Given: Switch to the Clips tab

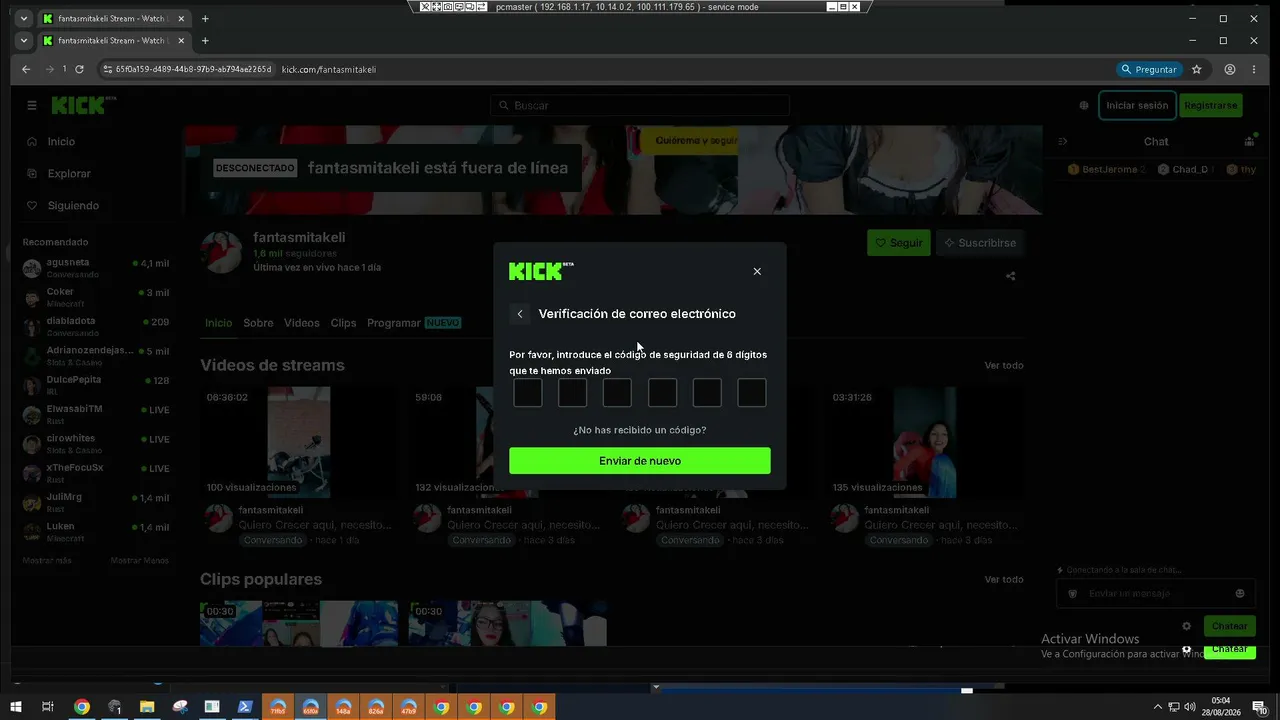Looking at the screenshot, I should (x=343, y=323).
